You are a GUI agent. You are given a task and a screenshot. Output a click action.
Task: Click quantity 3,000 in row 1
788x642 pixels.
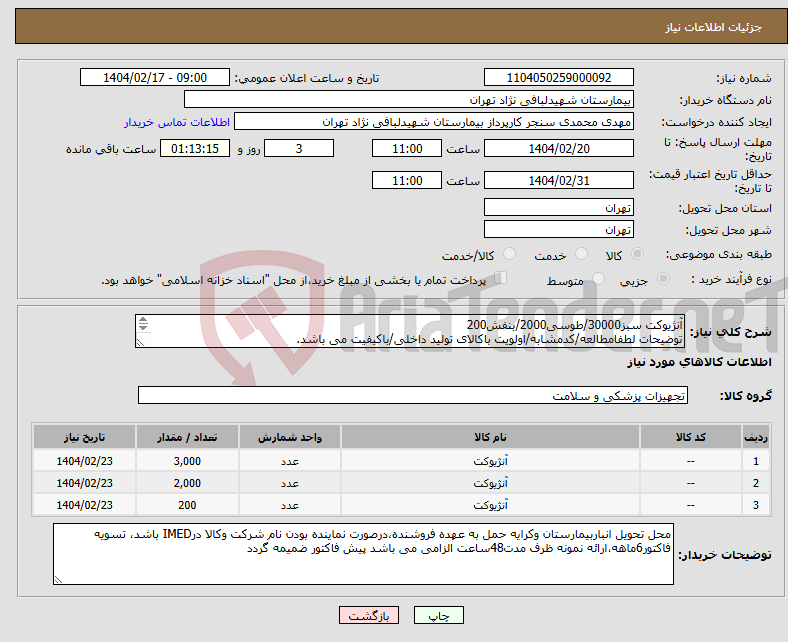click(x=187, y=461)
